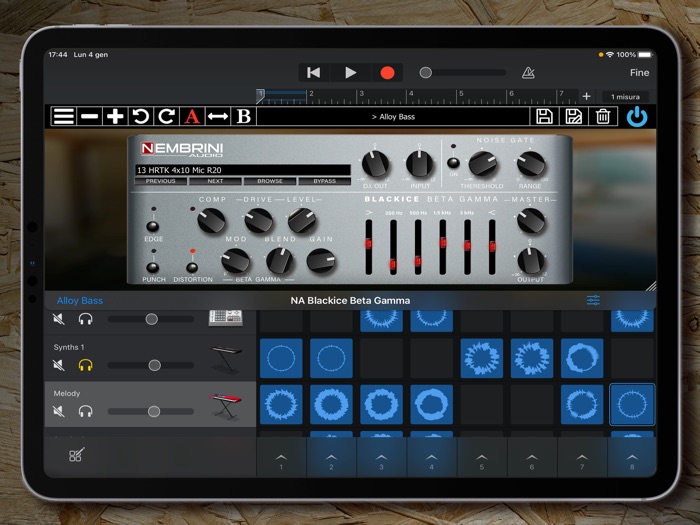
Task: Click the noise gate THRESHOLD knob
Action: (483, 164)
